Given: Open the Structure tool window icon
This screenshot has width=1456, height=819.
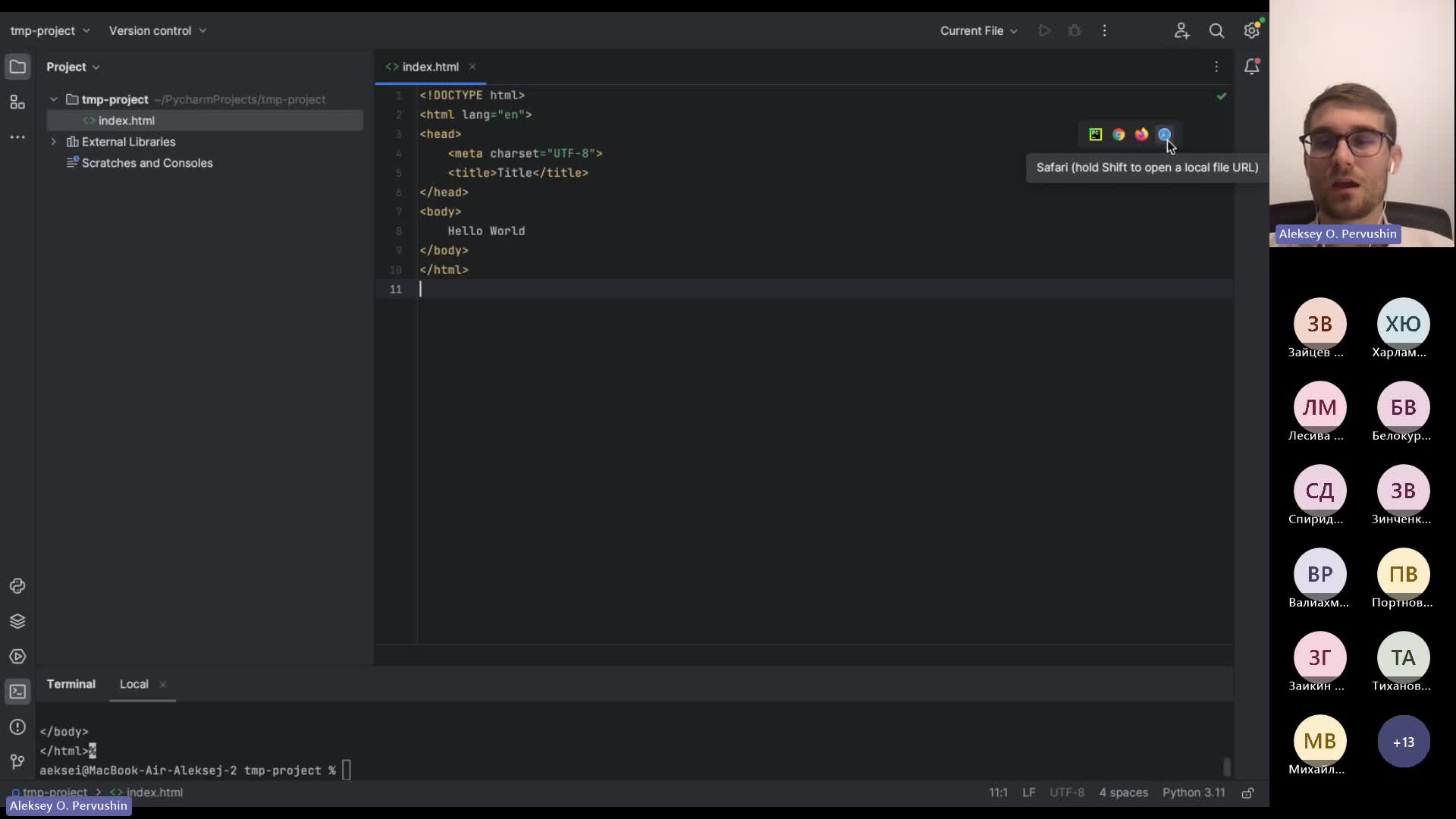Looking at the screenshot, I should click(x=17, y=102).
